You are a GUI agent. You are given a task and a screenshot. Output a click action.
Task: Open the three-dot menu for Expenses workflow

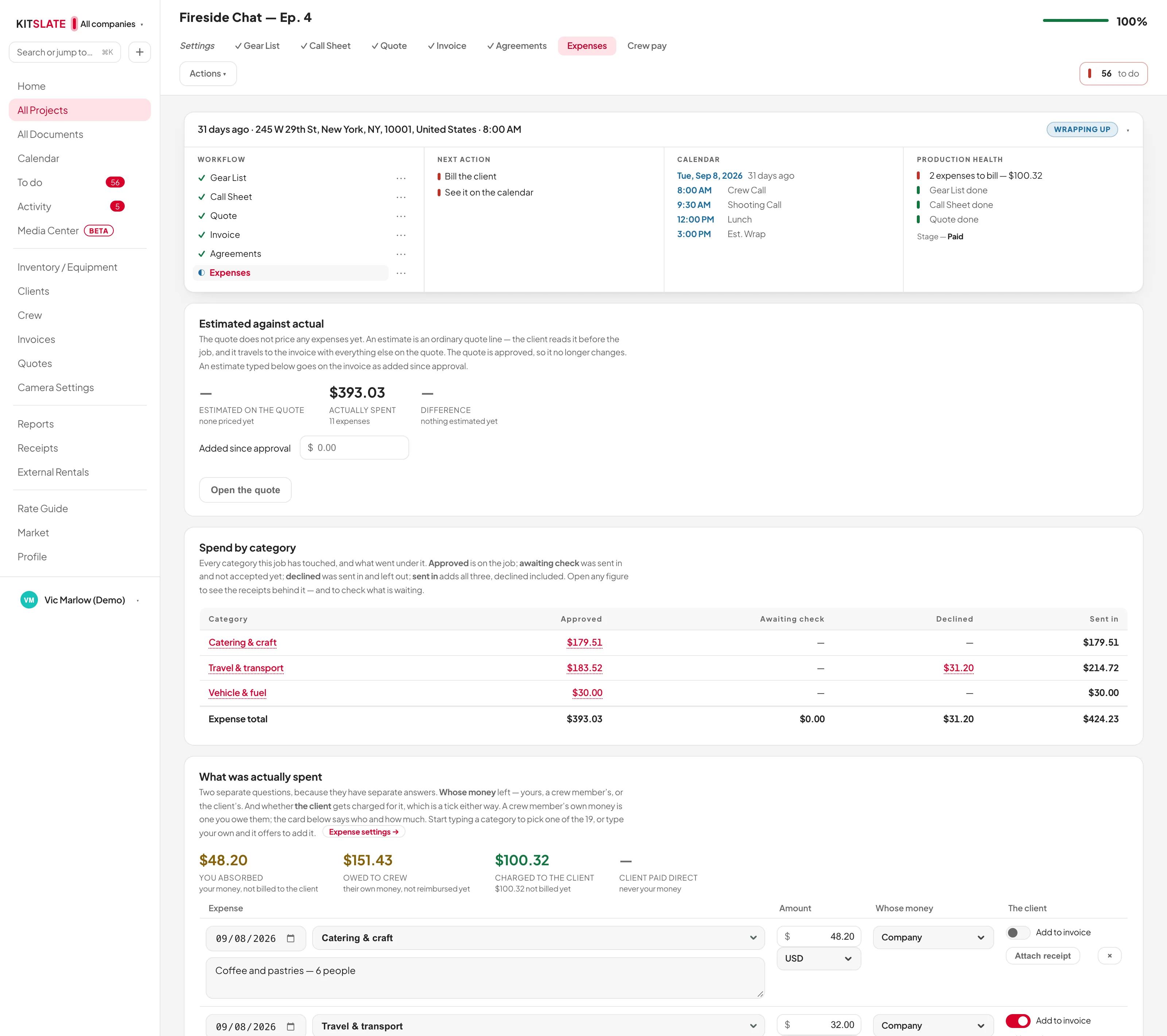[x=401, y=273]
